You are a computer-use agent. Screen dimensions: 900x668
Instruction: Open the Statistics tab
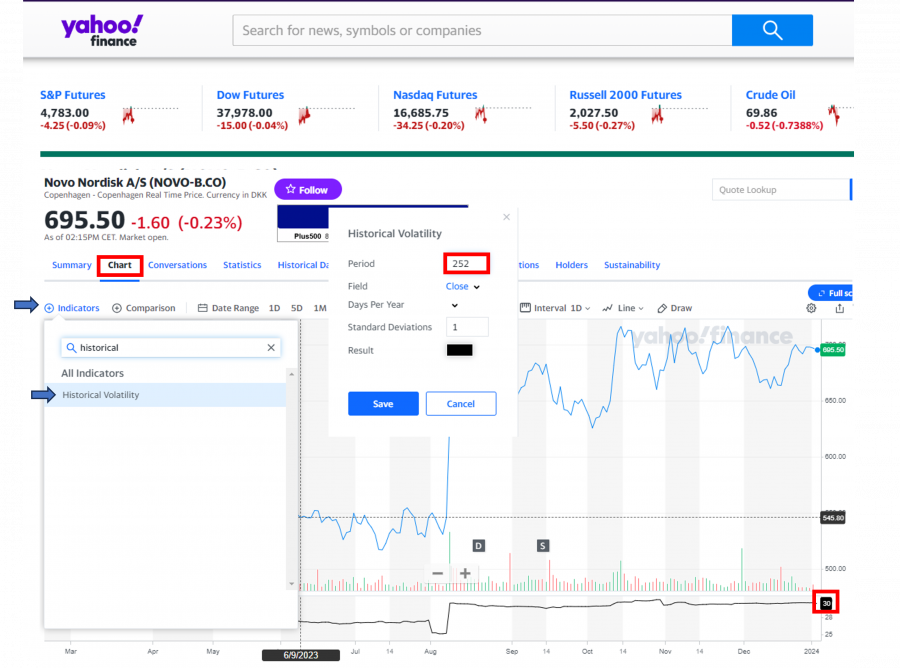pos(242,265)
